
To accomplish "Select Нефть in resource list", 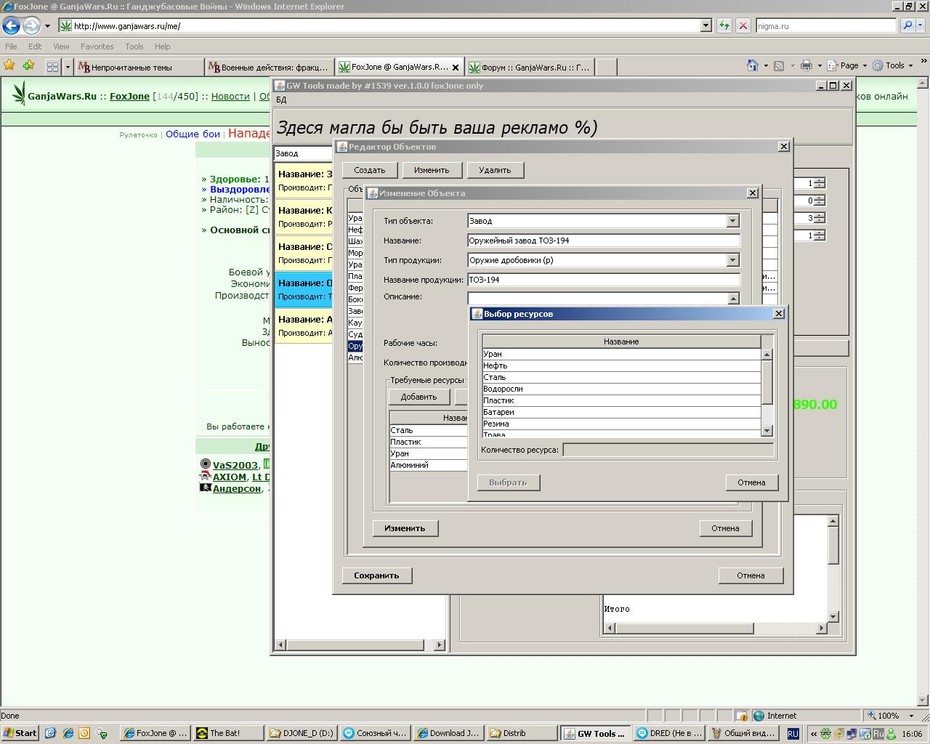I will (622, 365).
